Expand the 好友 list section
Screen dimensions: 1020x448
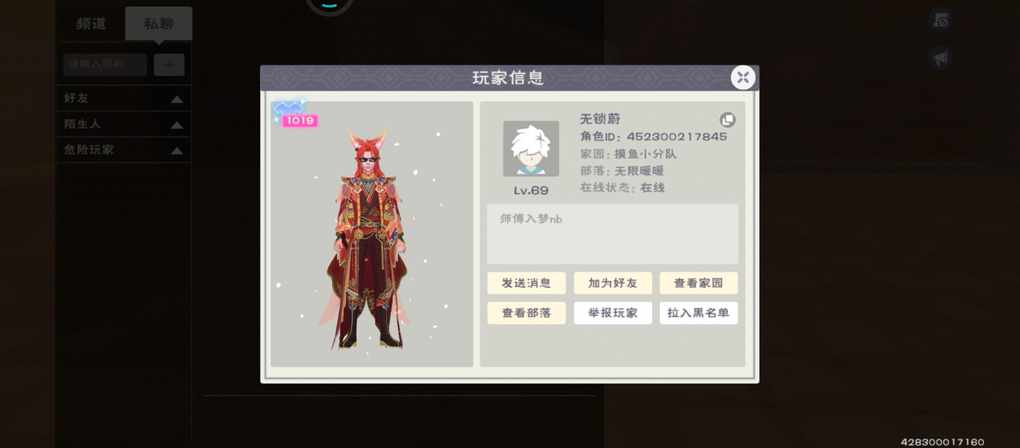[x=124, y=98]
